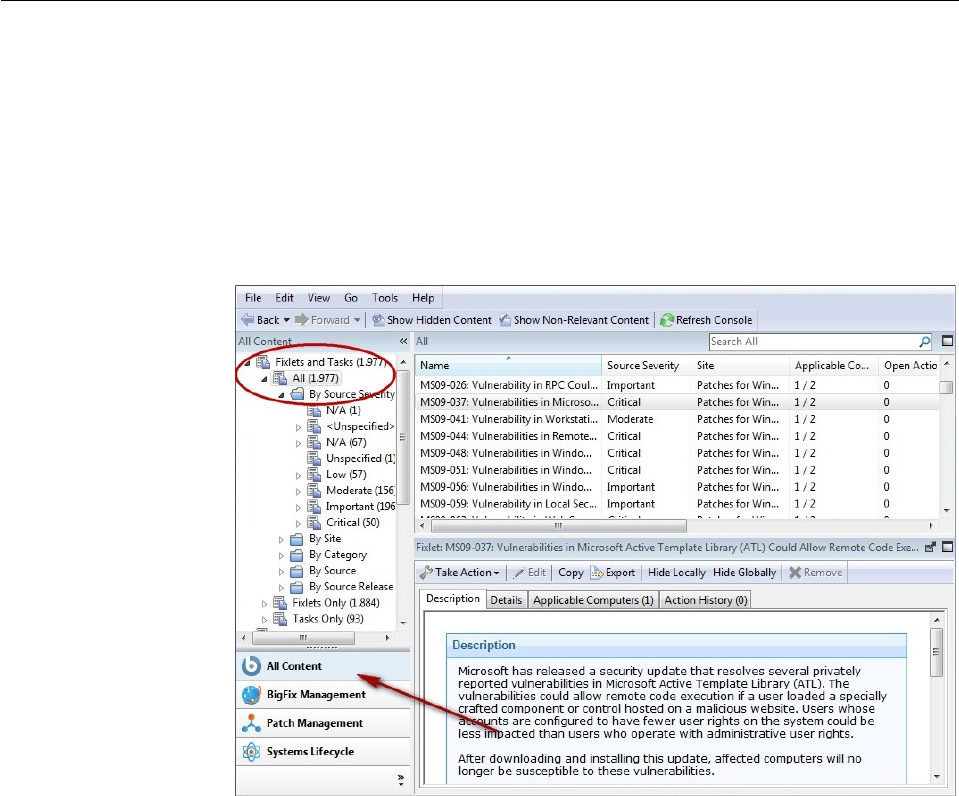Expand the By Source Release folder arrow

[x=281, y=587]
